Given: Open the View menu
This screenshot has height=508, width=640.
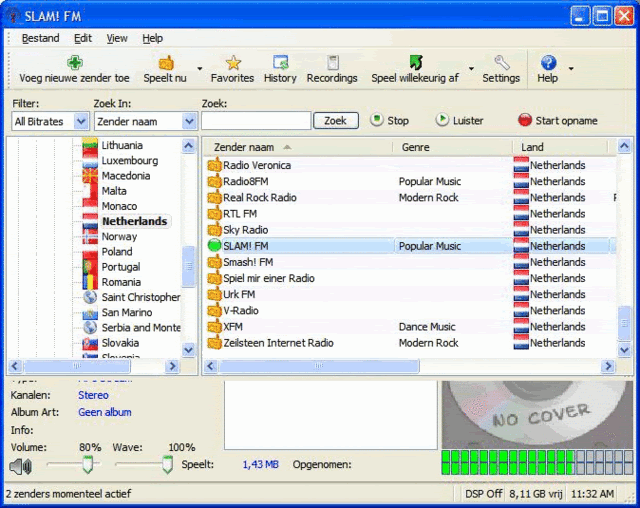Looking at the screenshot, I should click(x=117, y=38).
